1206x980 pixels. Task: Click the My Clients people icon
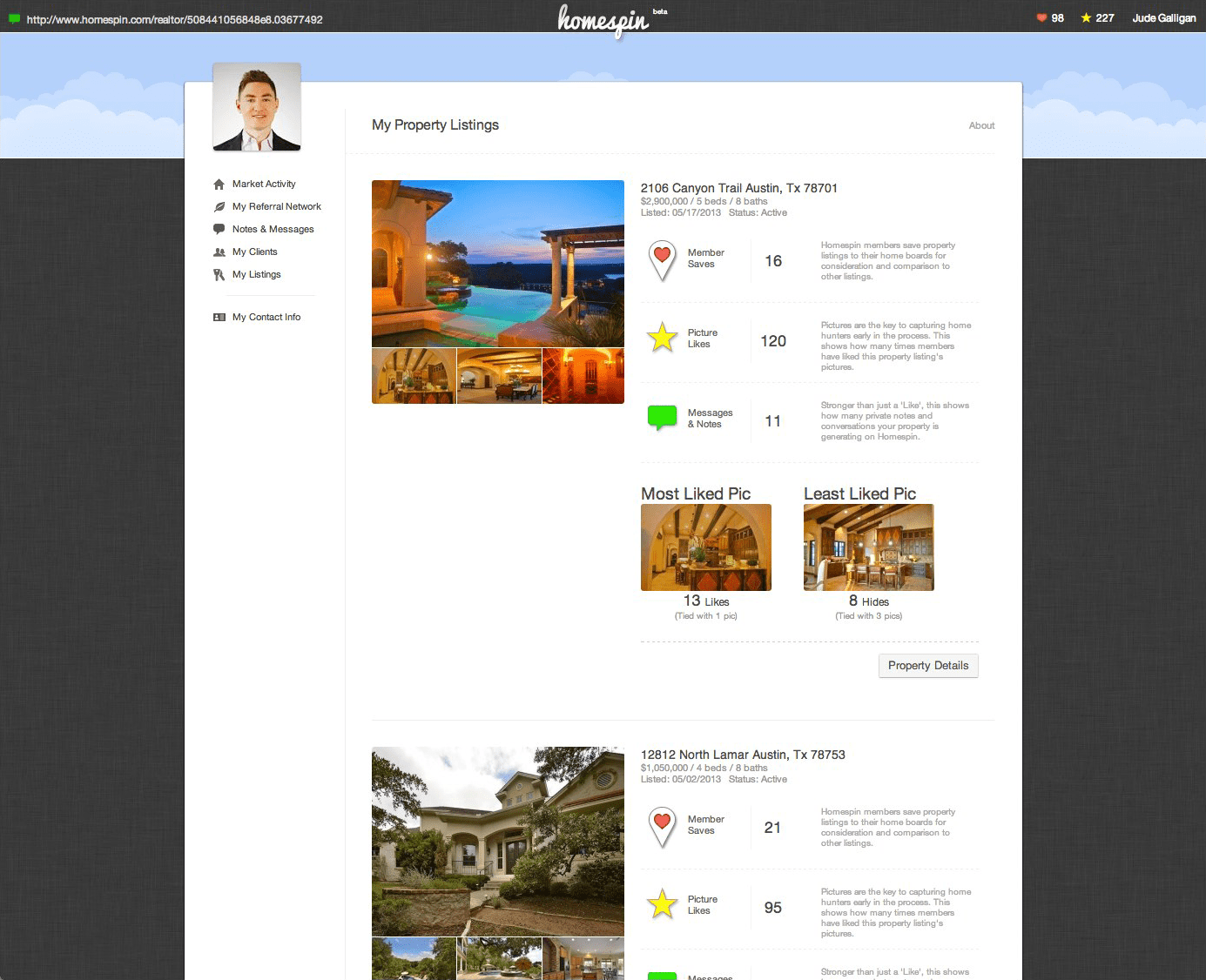click(x=219, y=252)
